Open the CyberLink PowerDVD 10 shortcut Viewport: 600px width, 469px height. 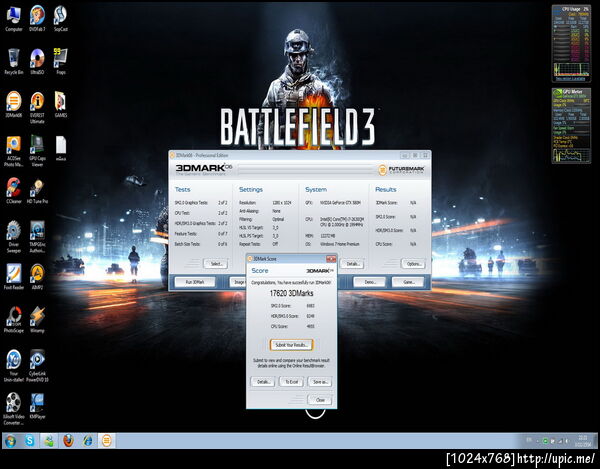click(37, 366)
